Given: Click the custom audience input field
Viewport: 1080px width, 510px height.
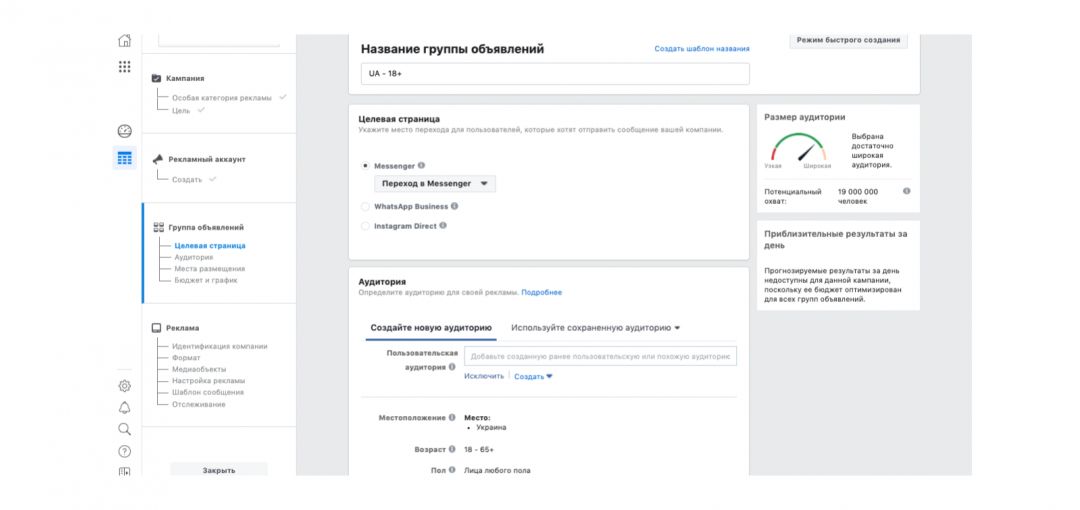Looking at the screenshot, I should click(601, 356).
